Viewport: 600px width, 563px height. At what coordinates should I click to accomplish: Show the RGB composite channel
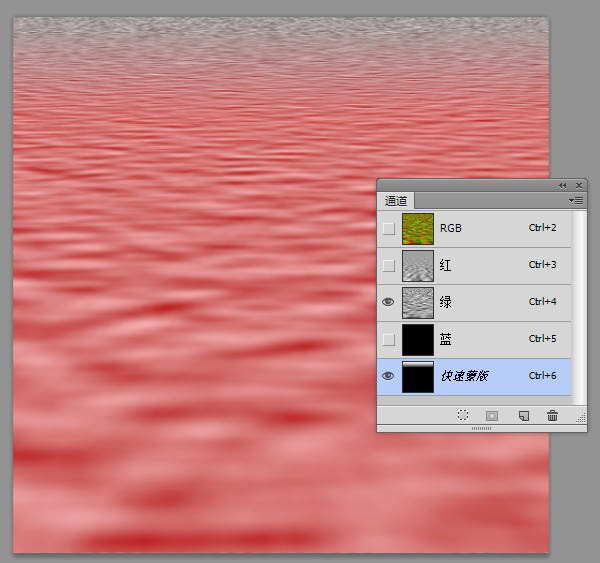[x=388, y=228]
